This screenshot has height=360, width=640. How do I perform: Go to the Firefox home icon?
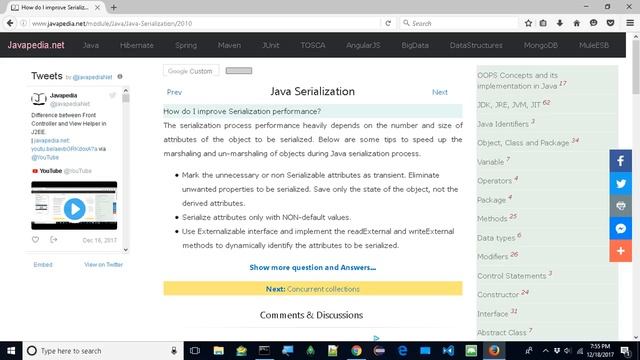(576, 23)
